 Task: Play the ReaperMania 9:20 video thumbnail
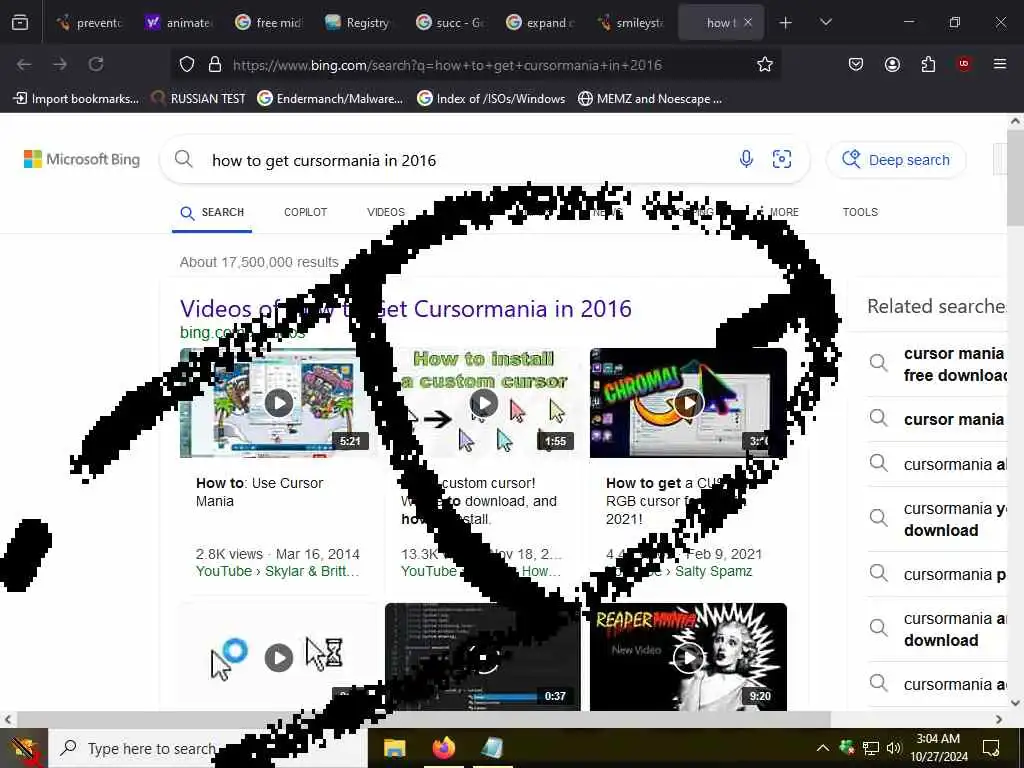pos(688,657)
